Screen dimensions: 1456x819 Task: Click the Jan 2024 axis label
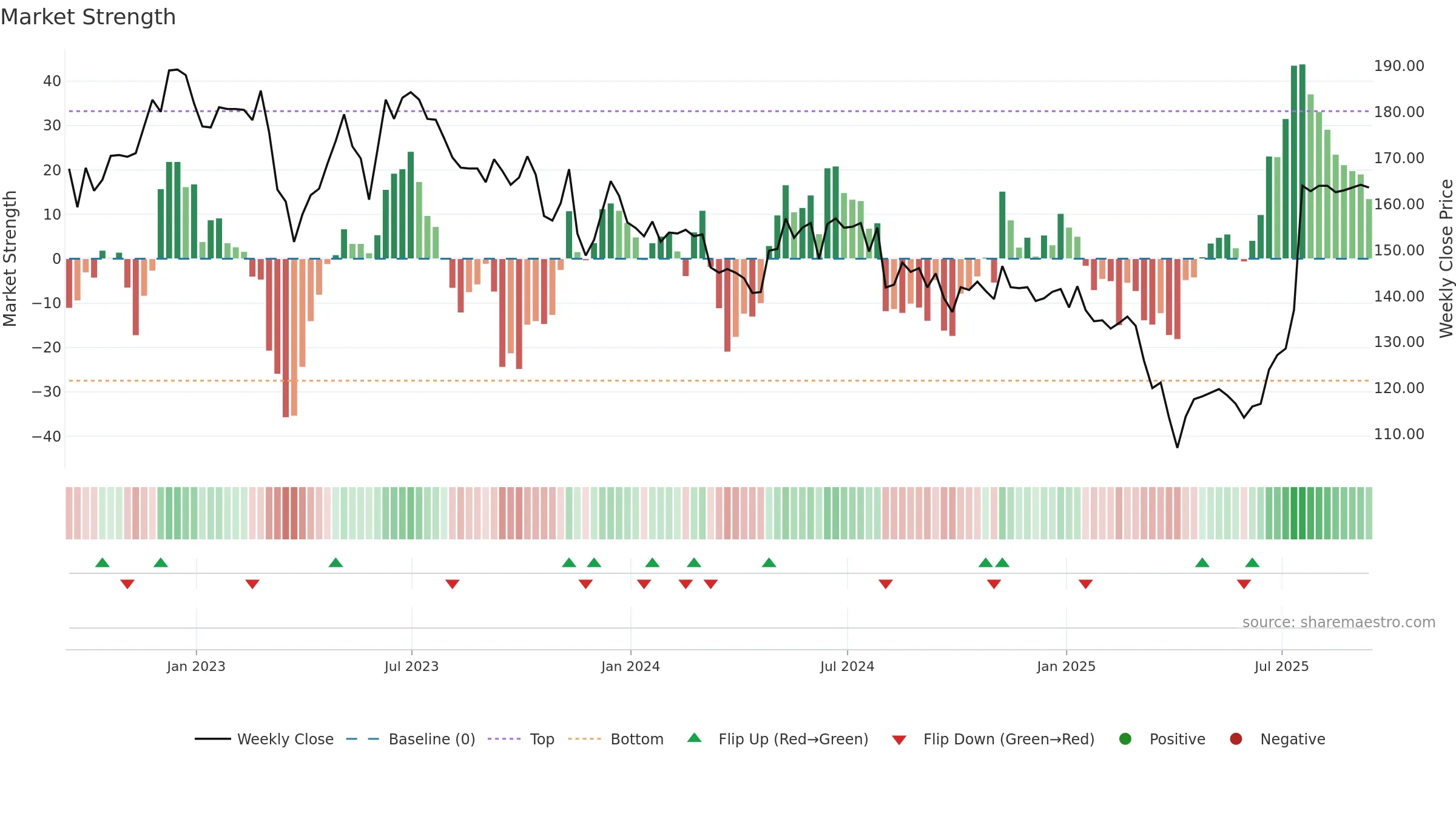point(630,666)
